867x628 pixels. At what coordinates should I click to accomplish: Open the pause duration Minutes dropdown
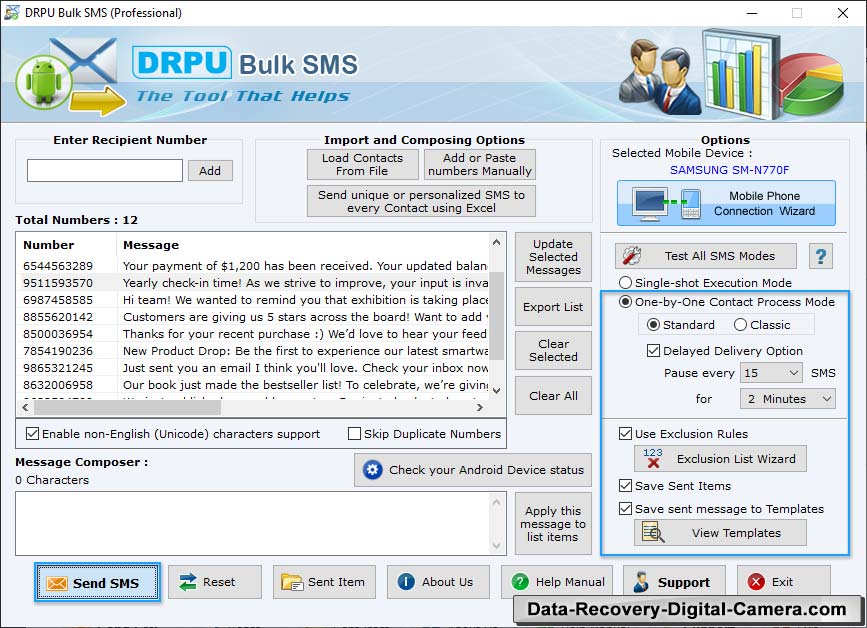coord(787,399)
